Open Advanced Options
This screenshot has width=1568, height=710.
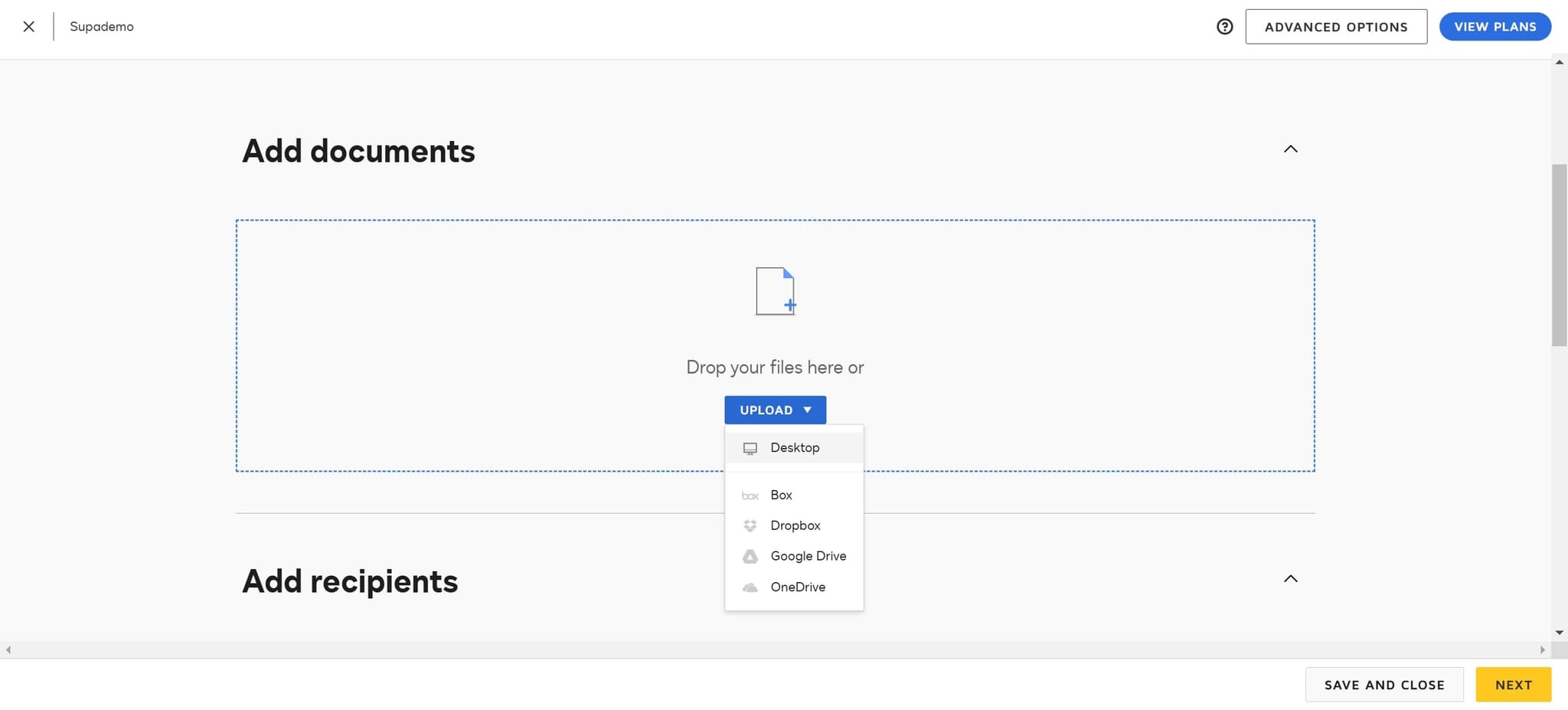point(1336,26)
